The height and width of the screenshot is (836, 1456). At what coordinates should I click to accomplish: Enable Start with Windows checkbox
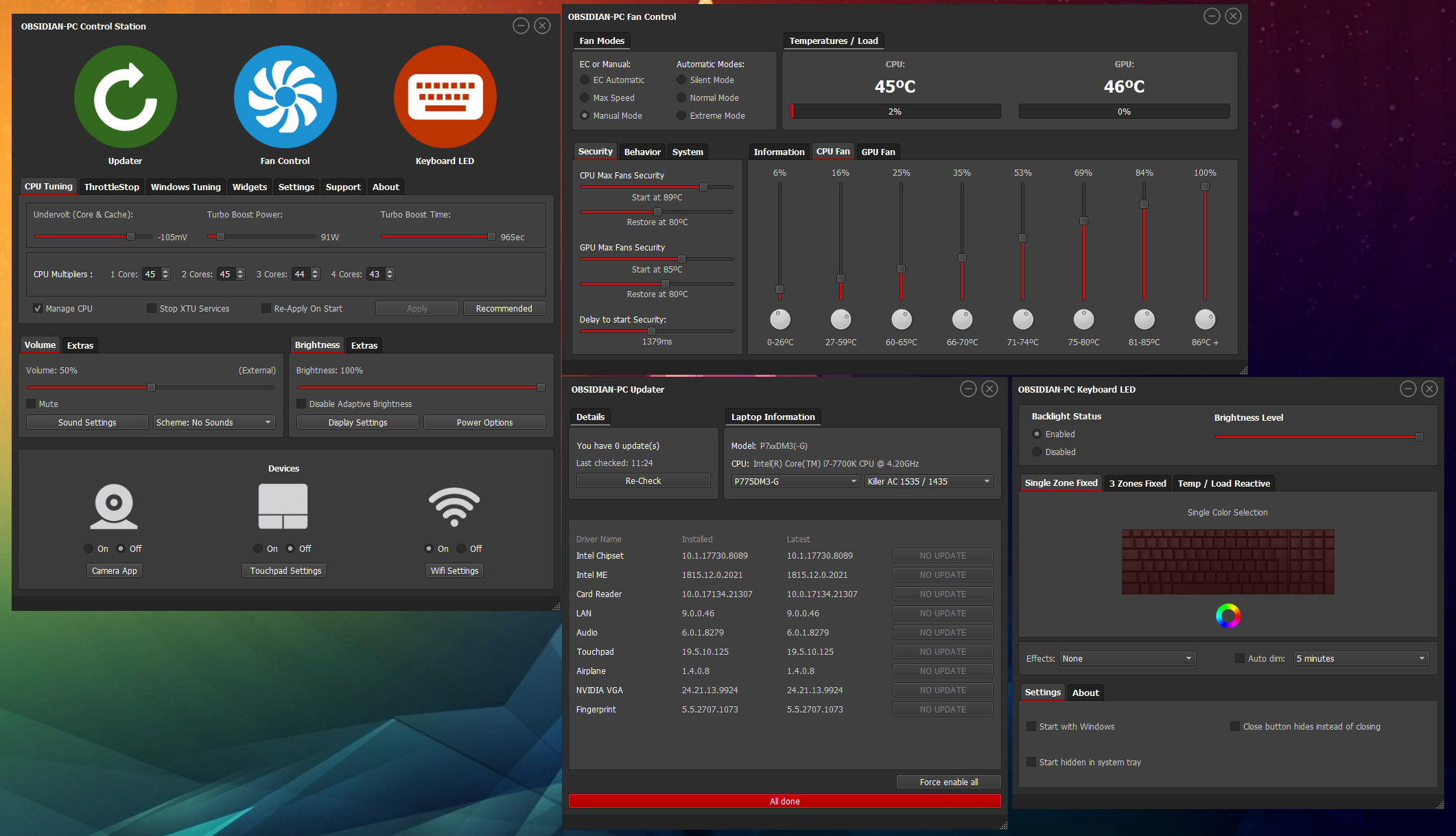tap(1031, 726)
